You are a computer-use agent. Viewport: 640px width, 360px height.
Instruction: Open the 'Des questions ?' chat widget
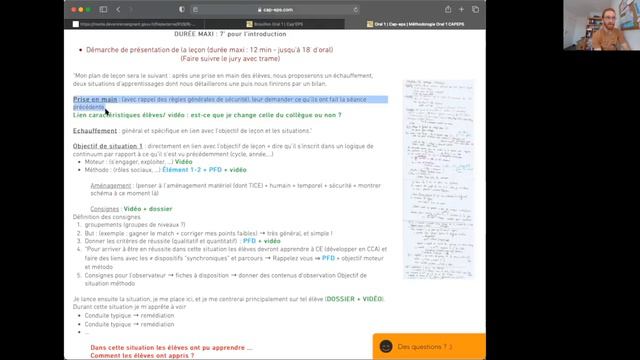[429, 347]
